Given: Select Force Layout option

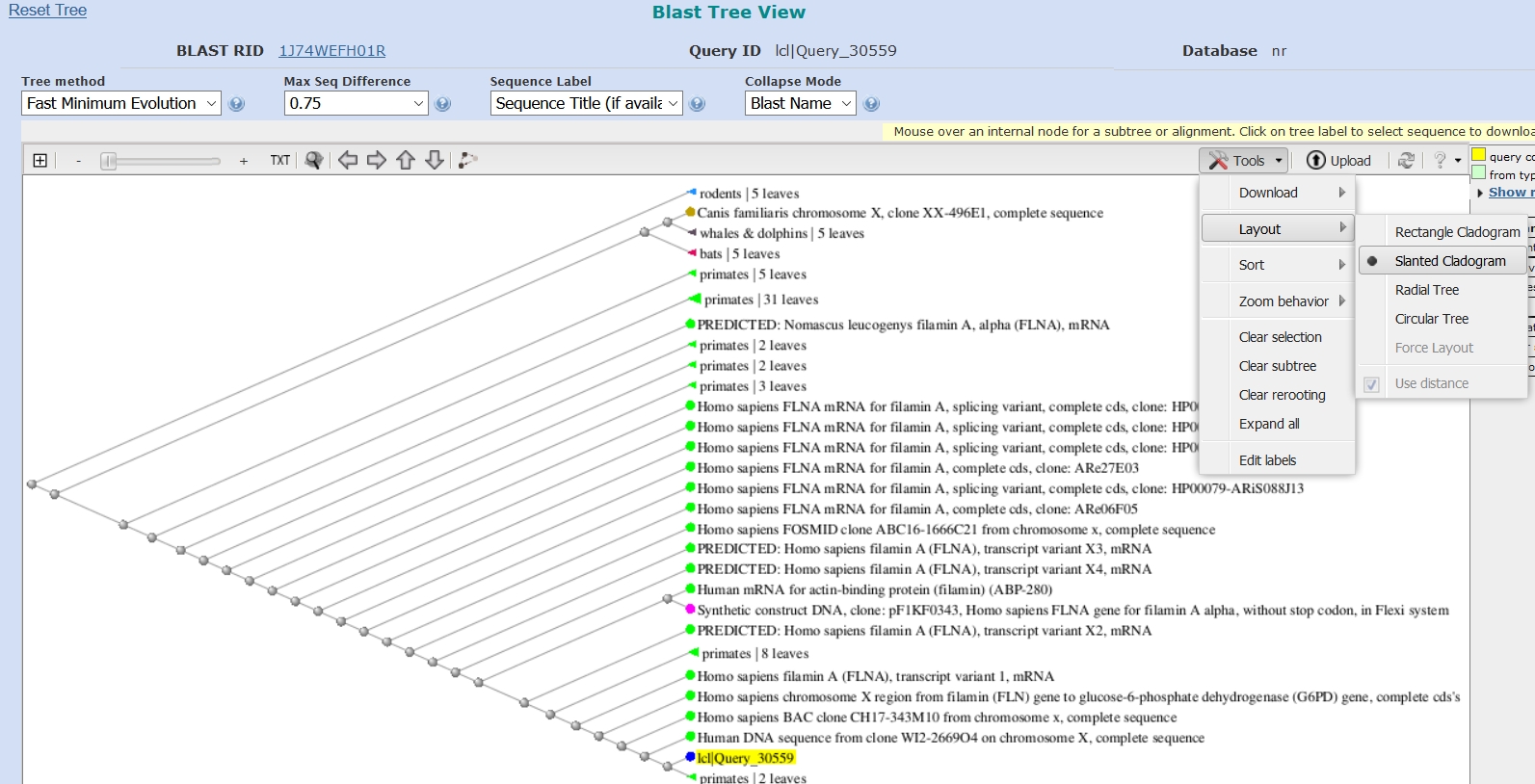Looking at the screenshot, I should 1443,348.
